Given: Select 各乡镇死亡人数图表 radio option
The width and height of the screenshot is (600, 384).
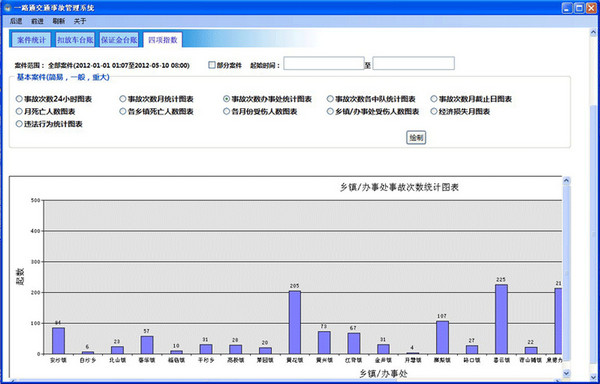Looking at the screenshot, I should coord(123,112).
